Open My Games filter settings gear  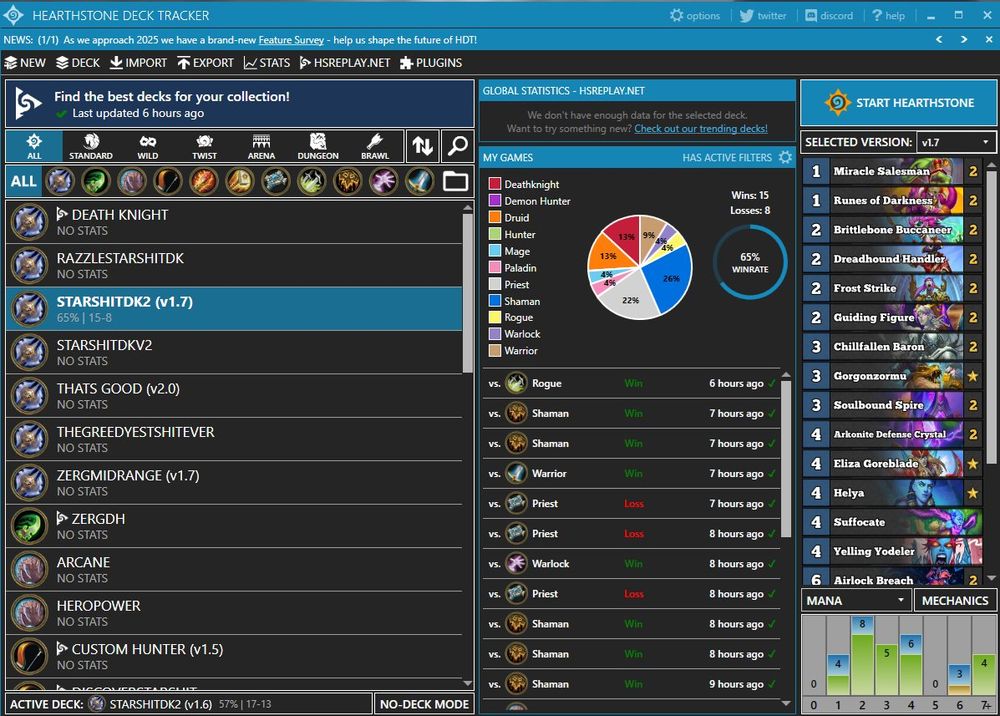(x=786, y=157)
